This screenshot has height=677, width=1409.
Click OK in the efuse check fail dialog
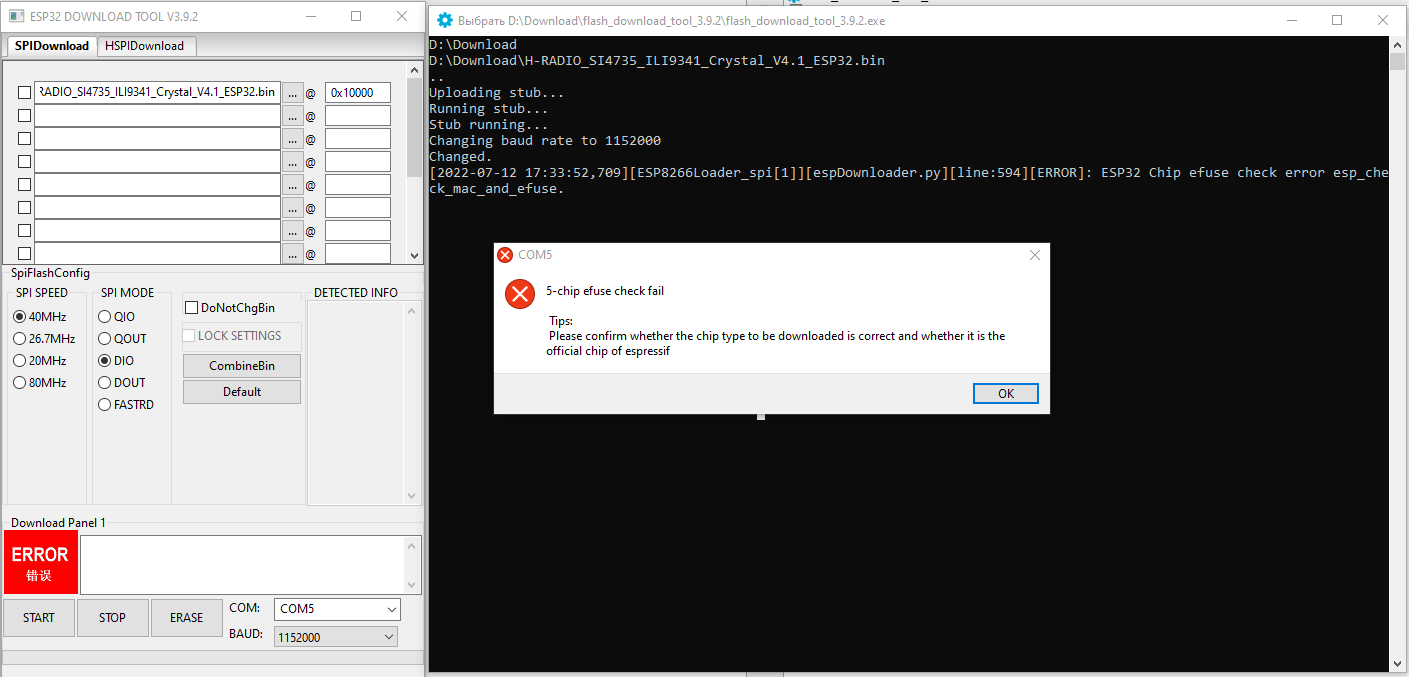tap(1006, 394)
